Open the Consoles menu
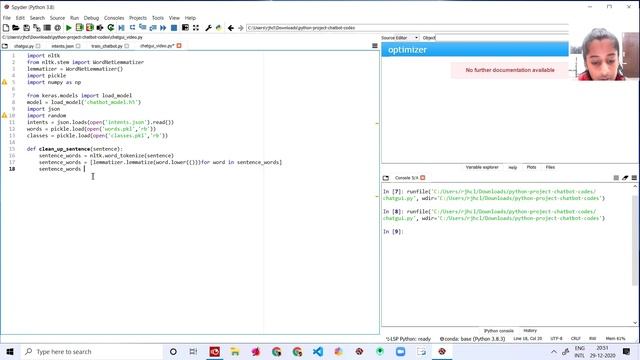This screenshot has height=360, width=640. [x=114, y=18]
